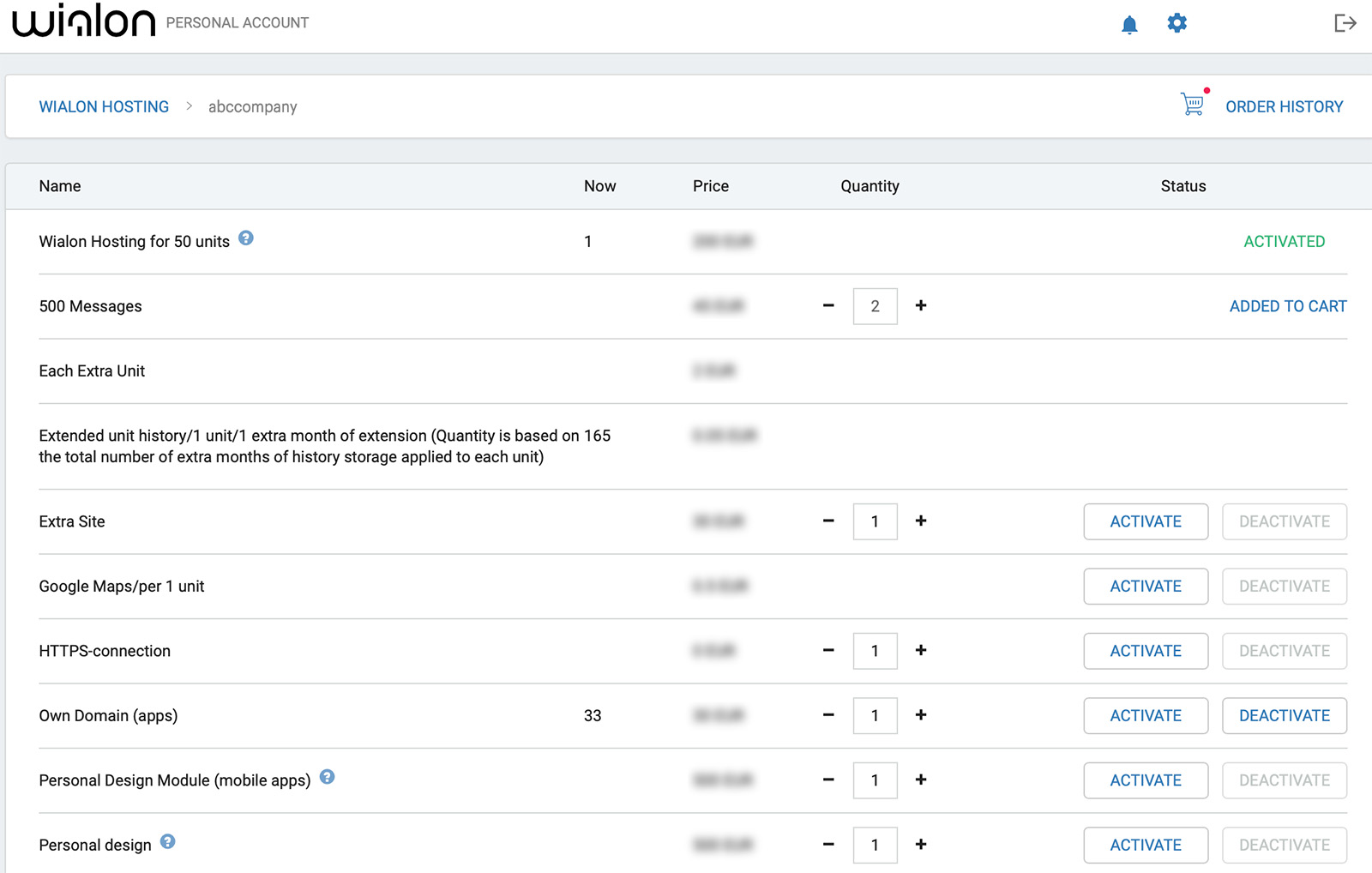Screen dimensions: 1372x873
Task: Increase 500 Messages quantity with plus
Action: pyautogui.click(x=921, y=306)
